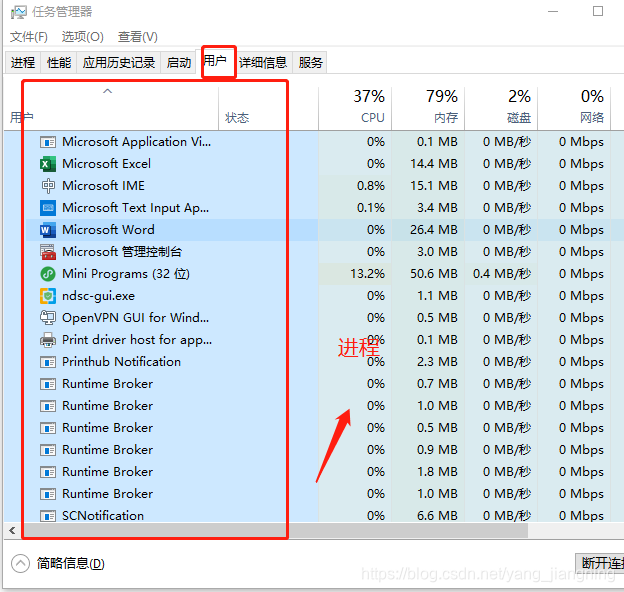Screen dimensions: 624x592
Task: Minimize the Task Manager window
Action: click(553, 12)
